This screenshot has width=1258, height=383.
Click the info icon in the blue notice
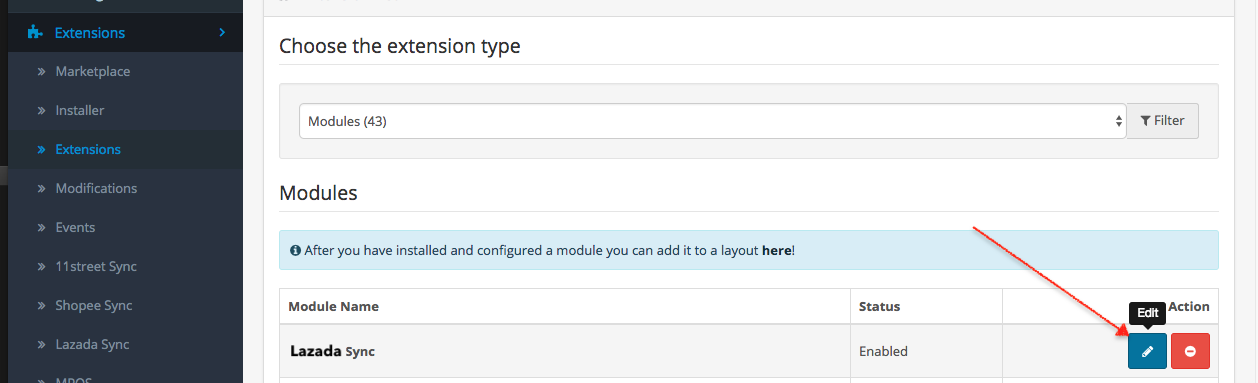coord(295,250)
